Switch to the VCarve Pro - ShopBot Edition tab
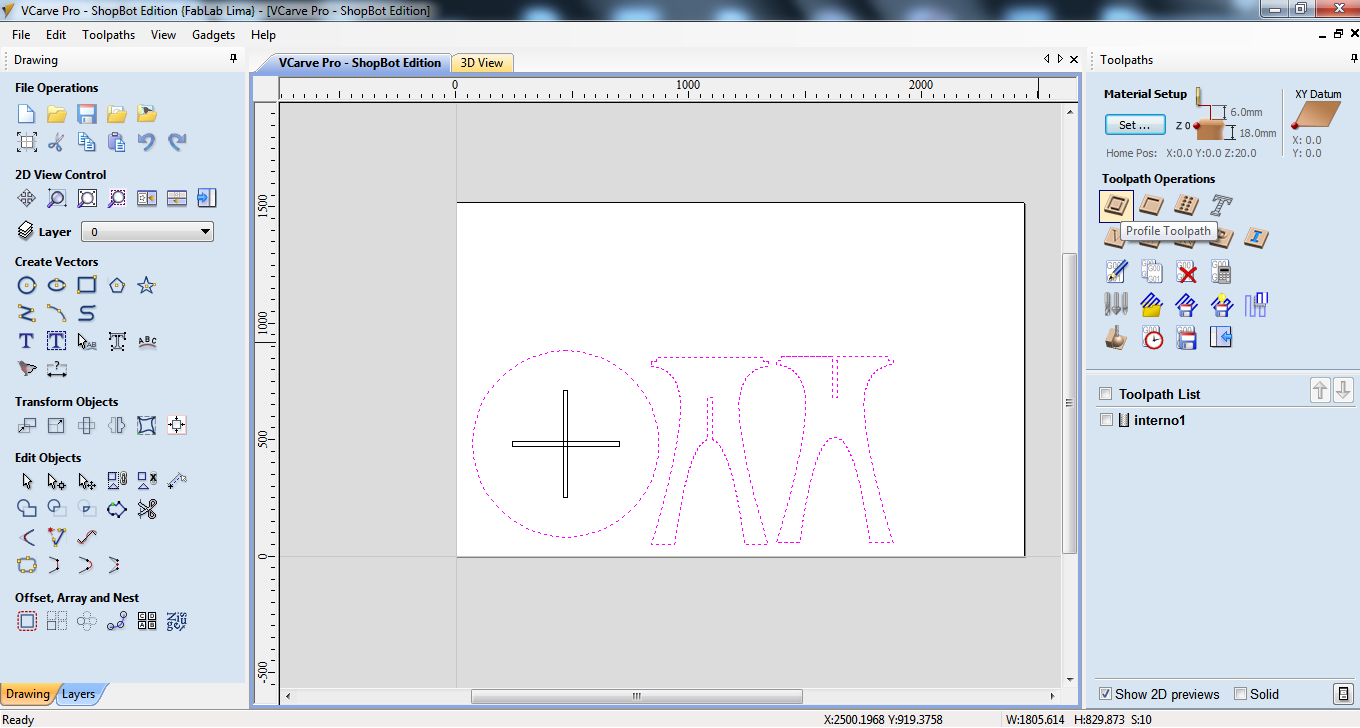The width and height of the screenshot is (1360, 728). 359,63
